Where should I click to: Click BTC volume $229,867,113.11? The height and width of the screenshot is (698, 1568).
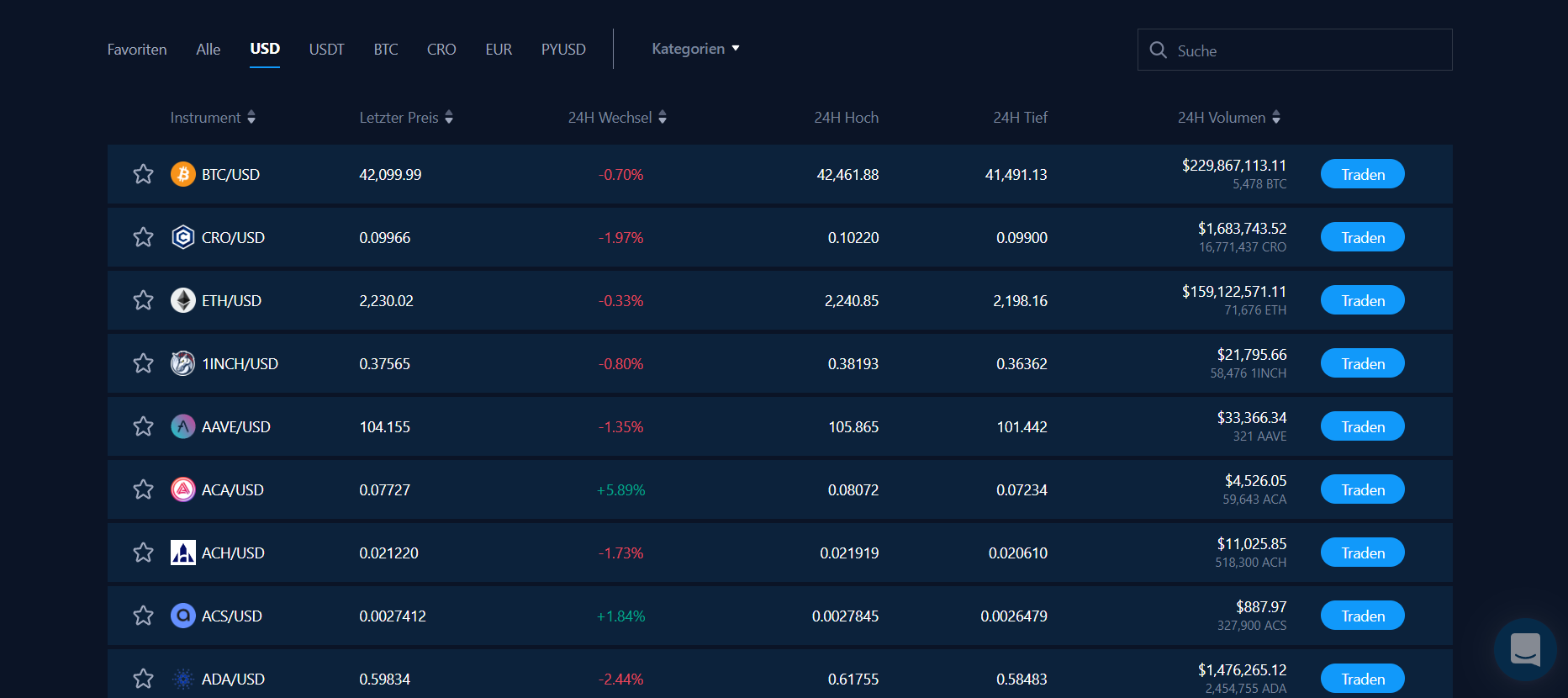(1234, 165)
